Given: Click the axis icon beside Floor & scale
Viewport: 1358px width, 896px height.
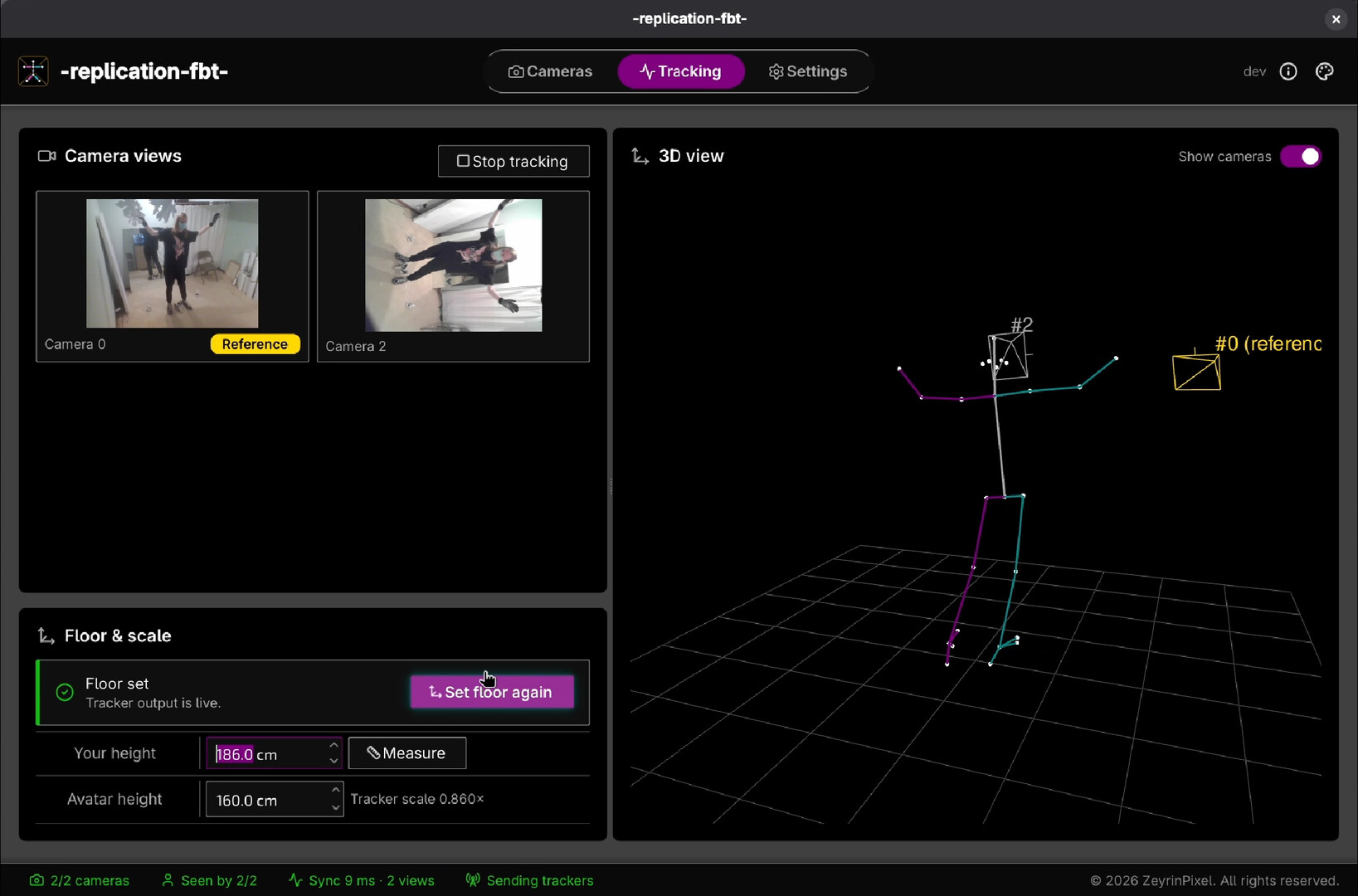Looking at the screenshot, I should coord(46,635).
